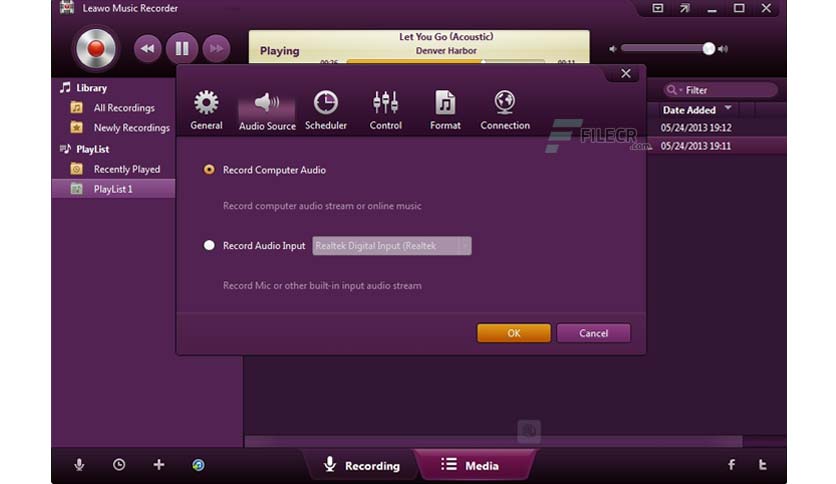Viewport: 836px width, 484px height.
Task: Switch to the Audio Source tab
Action: point(267,110)
